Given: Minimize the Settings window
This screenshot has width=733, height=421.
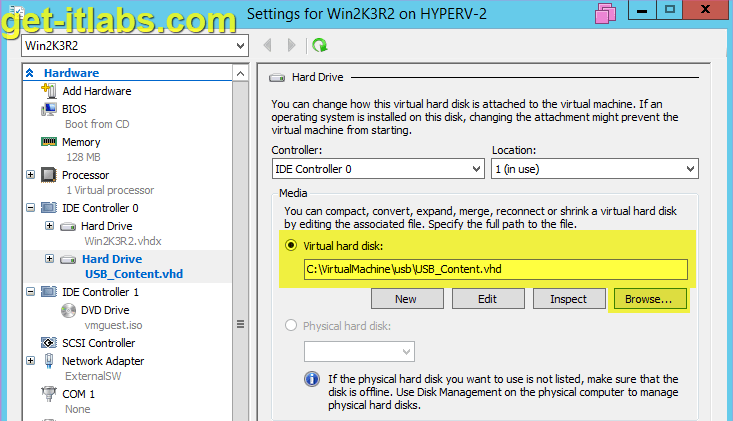Looking at the screenshot, I should tap(642, 10).
